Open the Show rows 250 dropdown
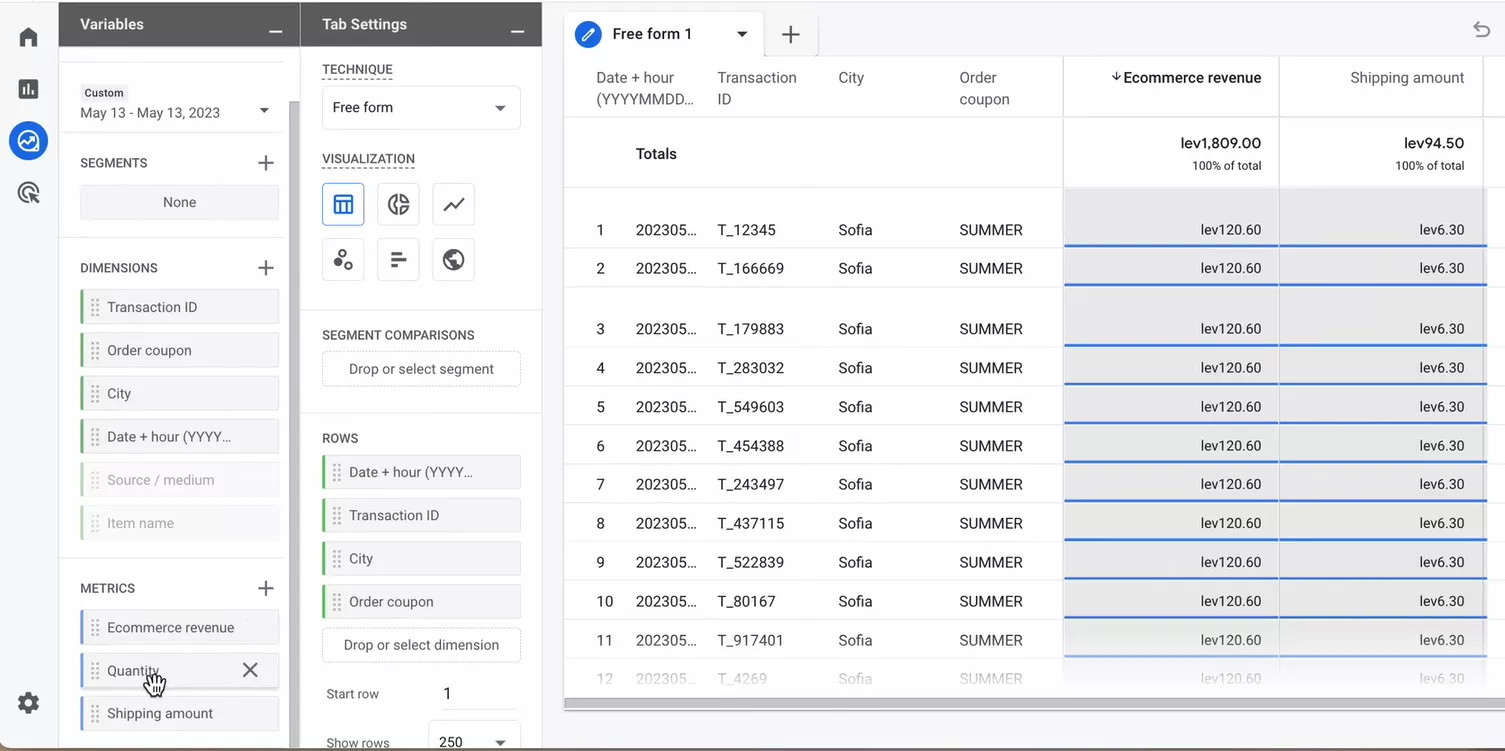Screen dimensions: 1505x751 point(474,741)
